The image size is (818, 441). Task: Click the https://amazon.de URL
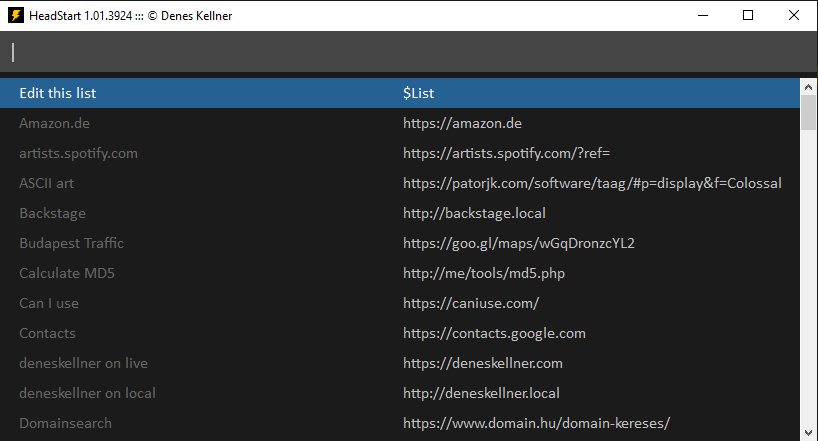pos(462,123)
